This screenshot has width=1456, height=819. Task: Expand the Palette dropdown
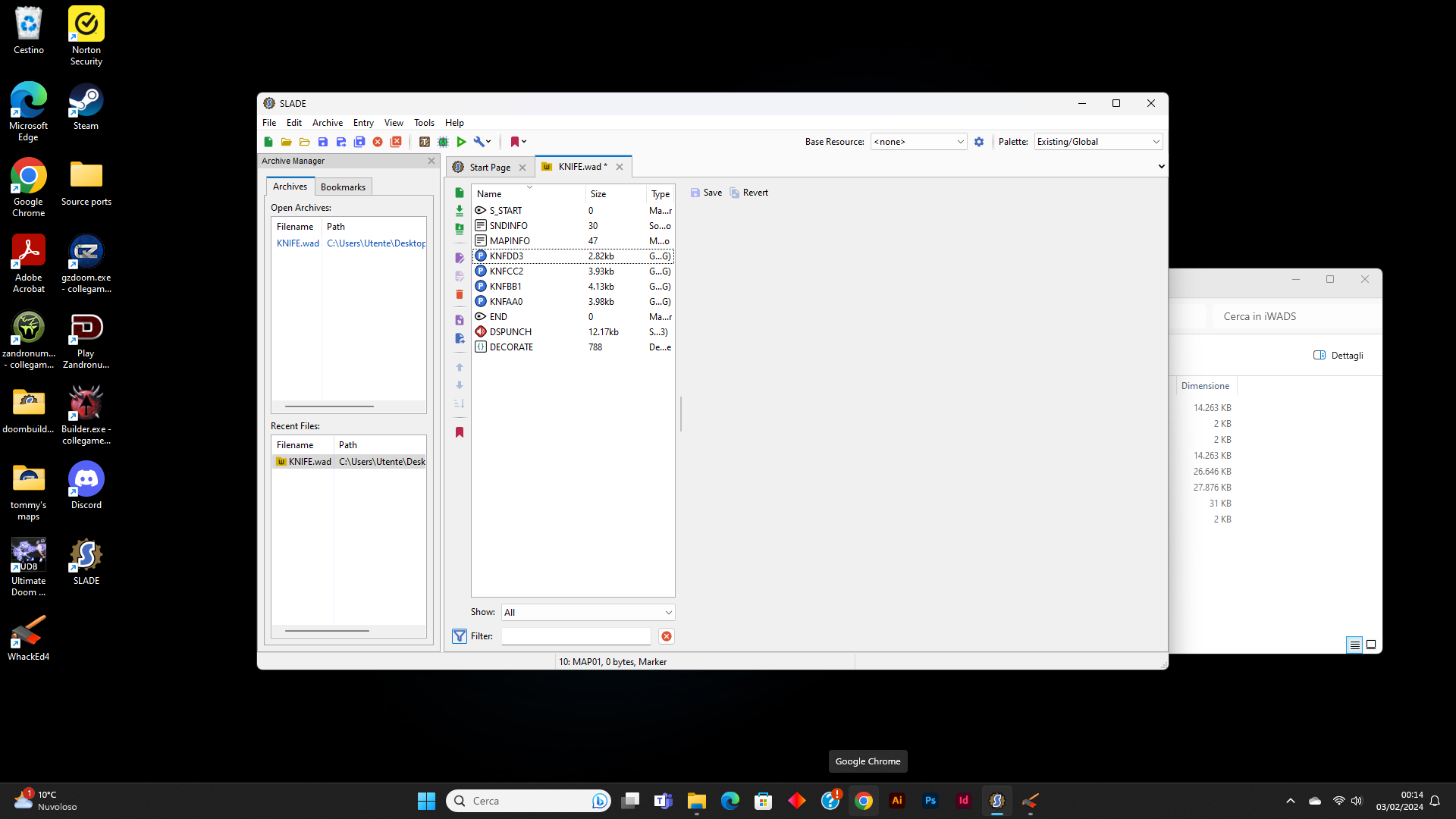[x=1156, y=141]
